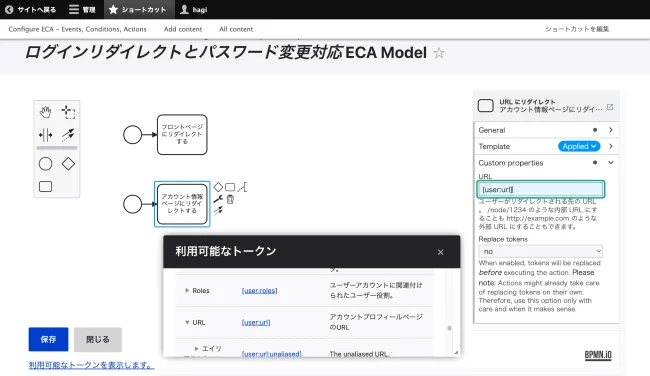This screenshot has width=650, height=376.
Task: Expand the Template section chevron
Action: point(611,146)
